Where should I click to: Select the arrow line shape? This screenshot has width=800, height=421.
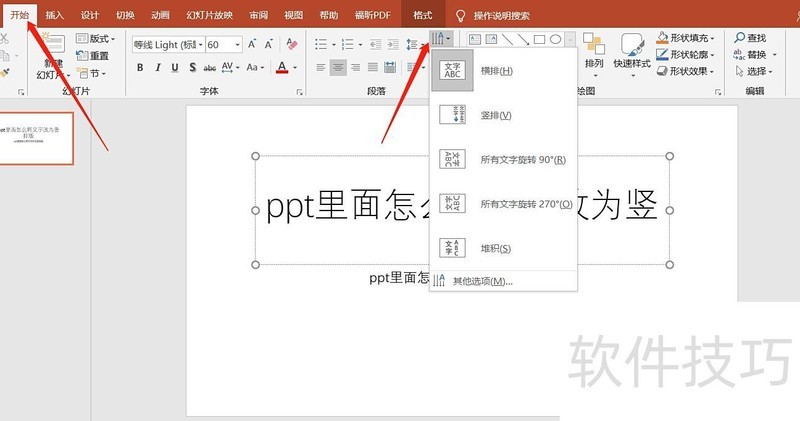point(523,39)
